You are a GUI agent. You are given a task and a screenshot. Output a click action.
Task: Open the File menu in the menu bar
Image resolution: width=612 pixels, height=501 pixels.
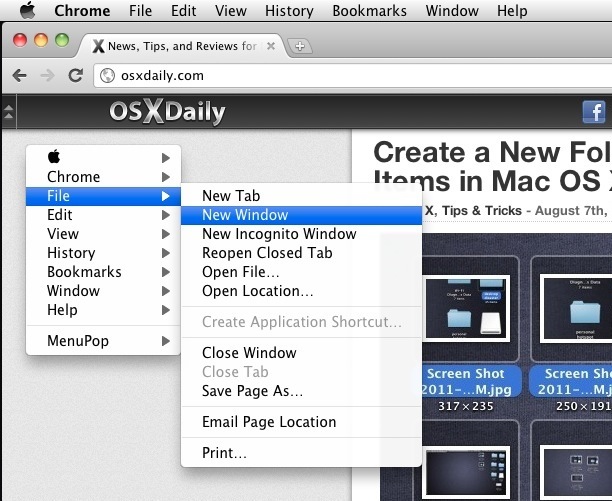(140, 11)
